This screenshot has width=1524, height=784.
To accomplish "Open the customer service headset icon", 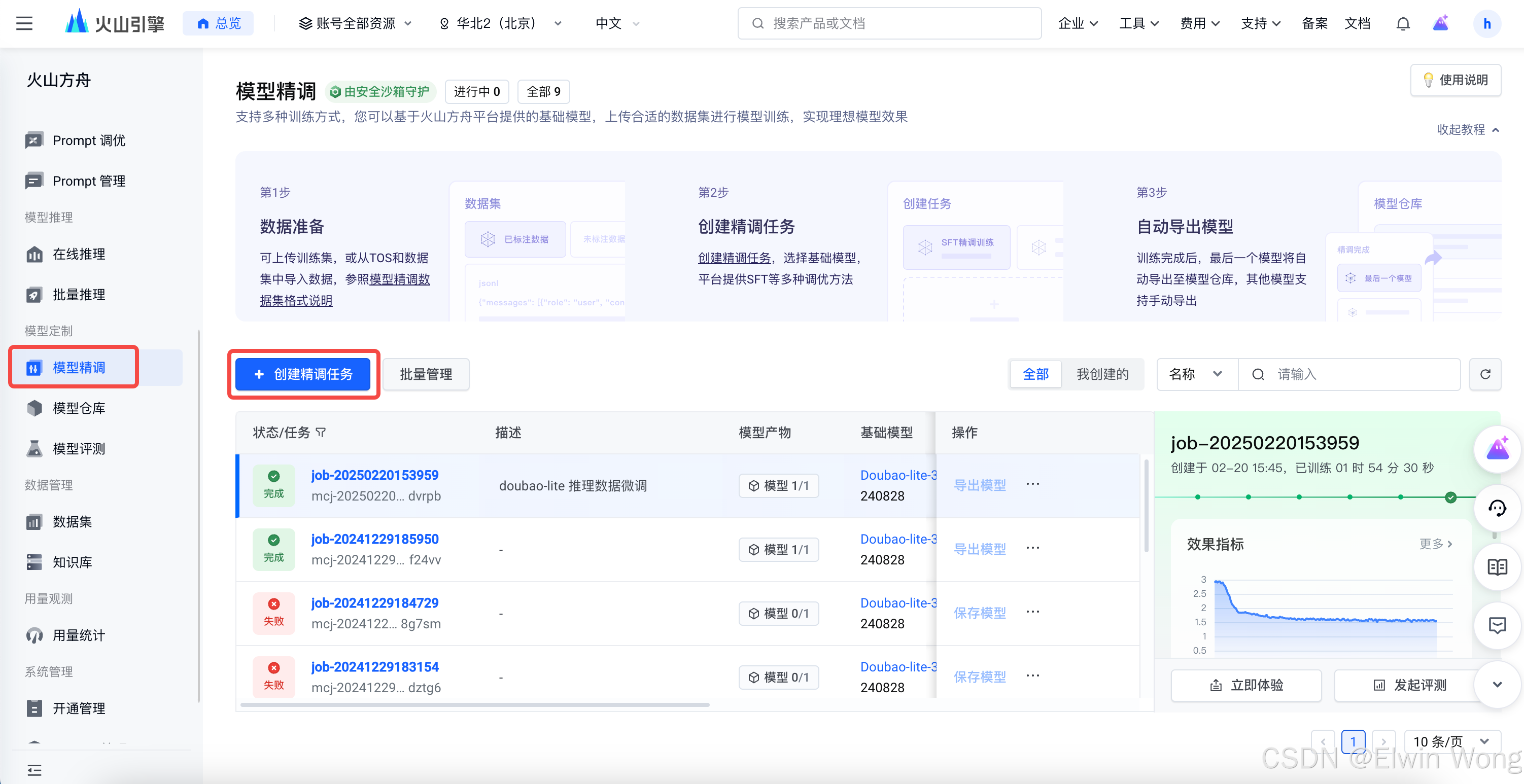I will point(1497,508).
